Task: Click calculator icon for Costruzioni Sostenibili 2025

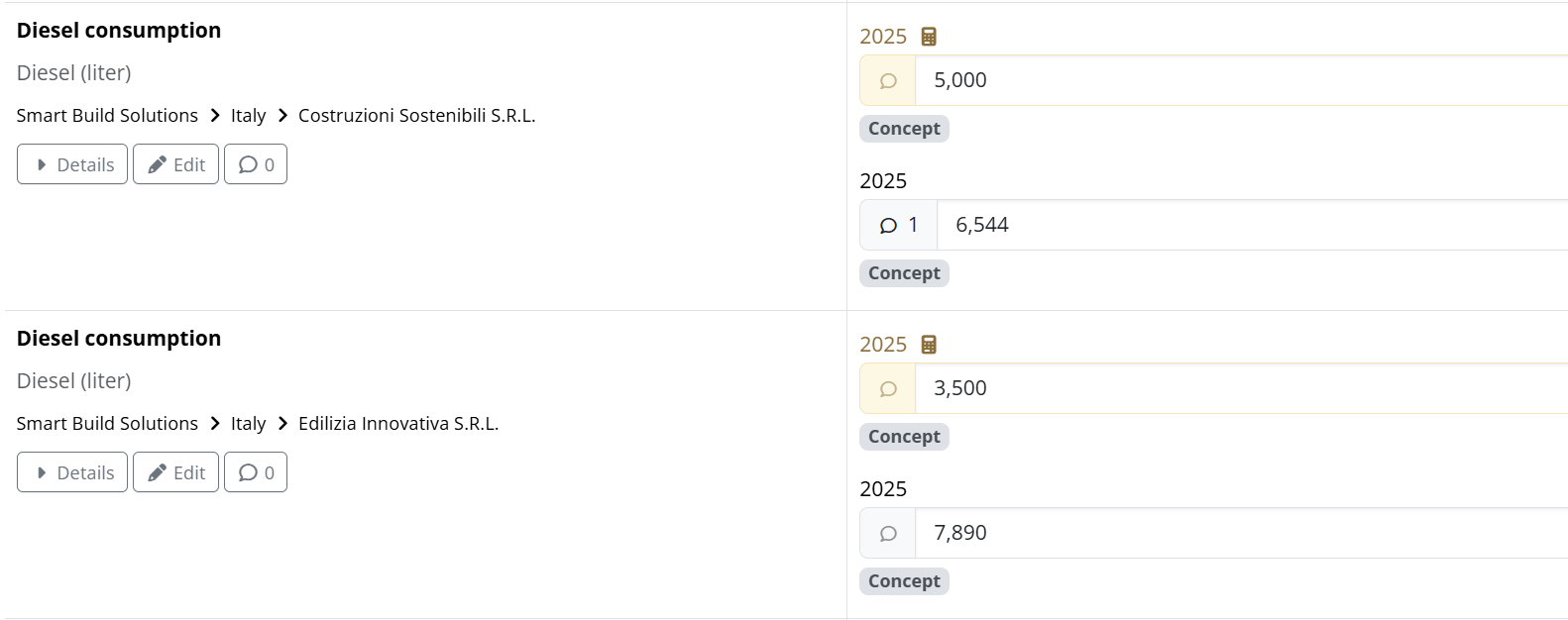Action: click(x=929, y=37)
